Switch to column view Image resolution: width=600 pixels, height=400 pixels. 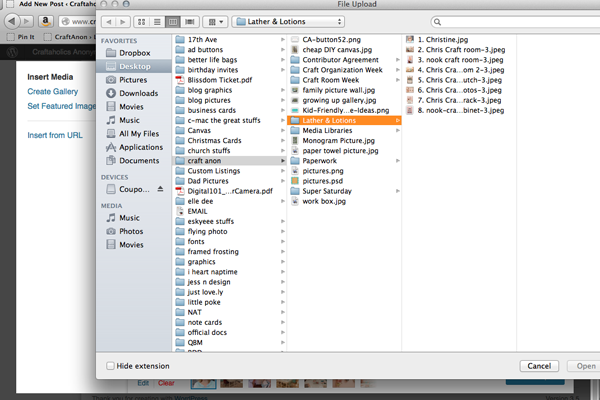173,21
